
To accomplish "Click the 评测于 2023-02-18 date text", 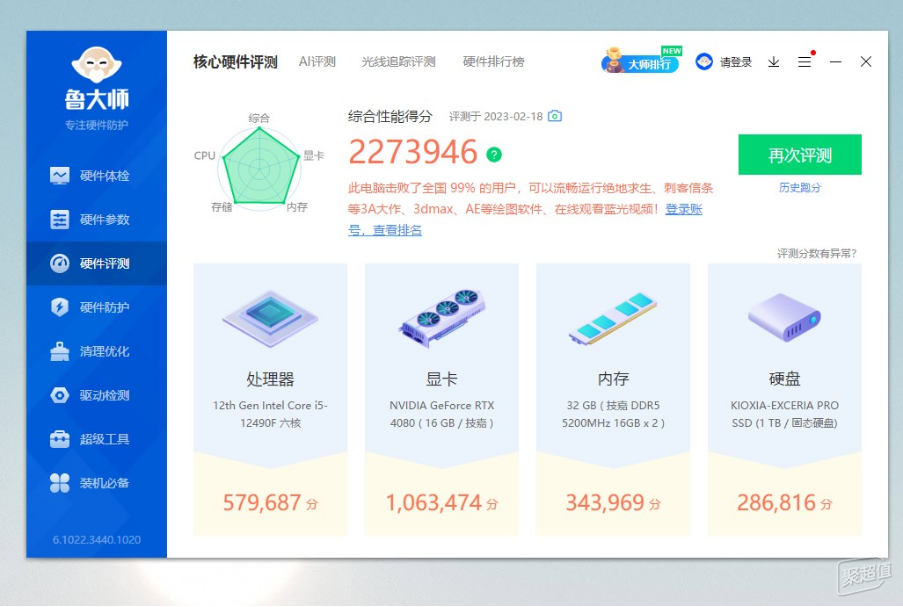I will 496,116.
